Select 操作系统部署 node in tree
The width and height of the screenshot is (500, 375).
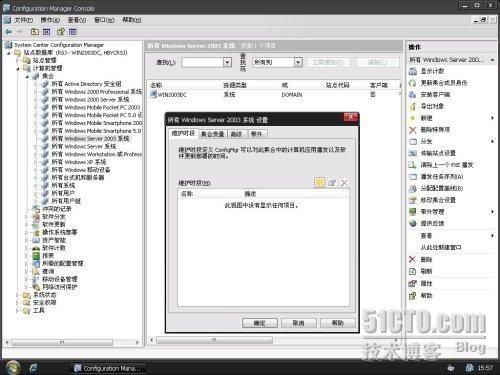click(x=59, y=232)
